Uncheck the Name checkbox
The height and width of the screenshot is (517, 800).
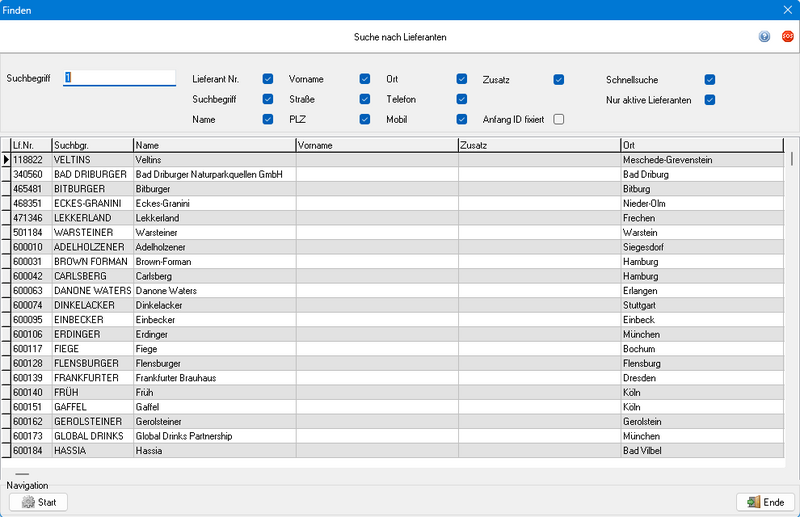tap(268, 119)
